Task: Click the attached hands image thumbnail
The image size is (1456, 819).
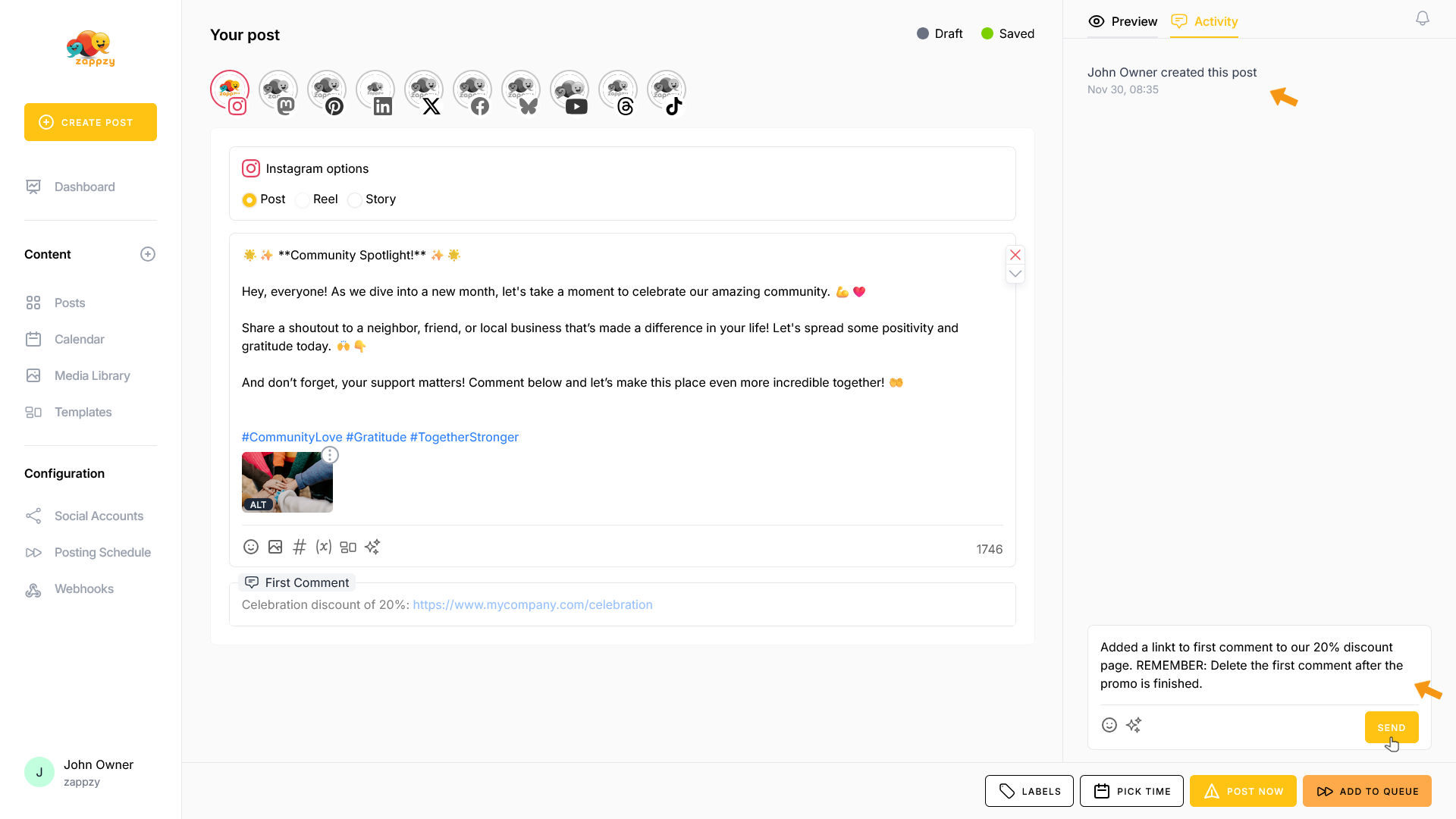Action: coord(287,482)
